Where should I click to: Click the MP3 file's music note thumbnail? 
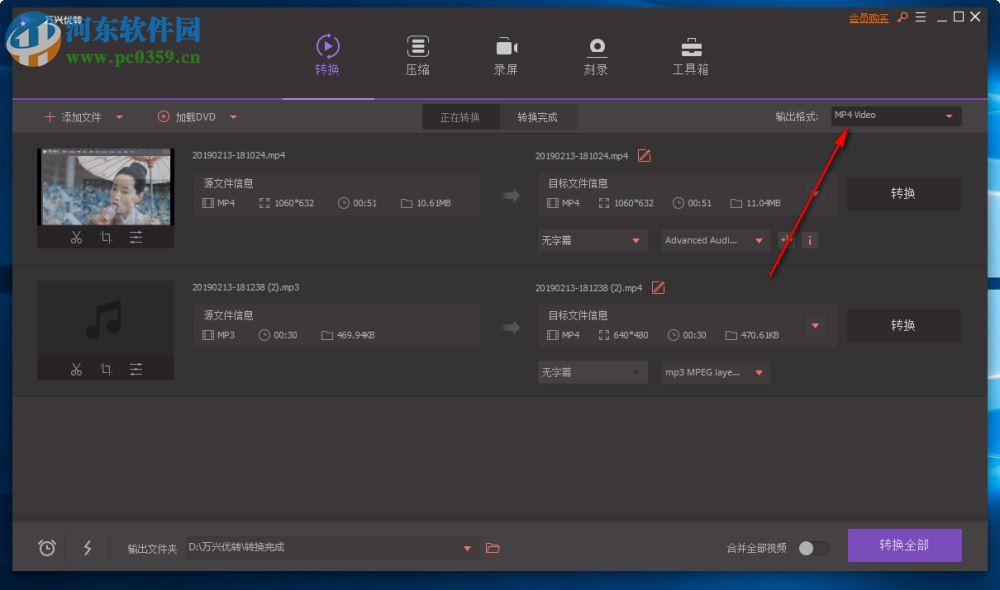click(x=106, y=320)
